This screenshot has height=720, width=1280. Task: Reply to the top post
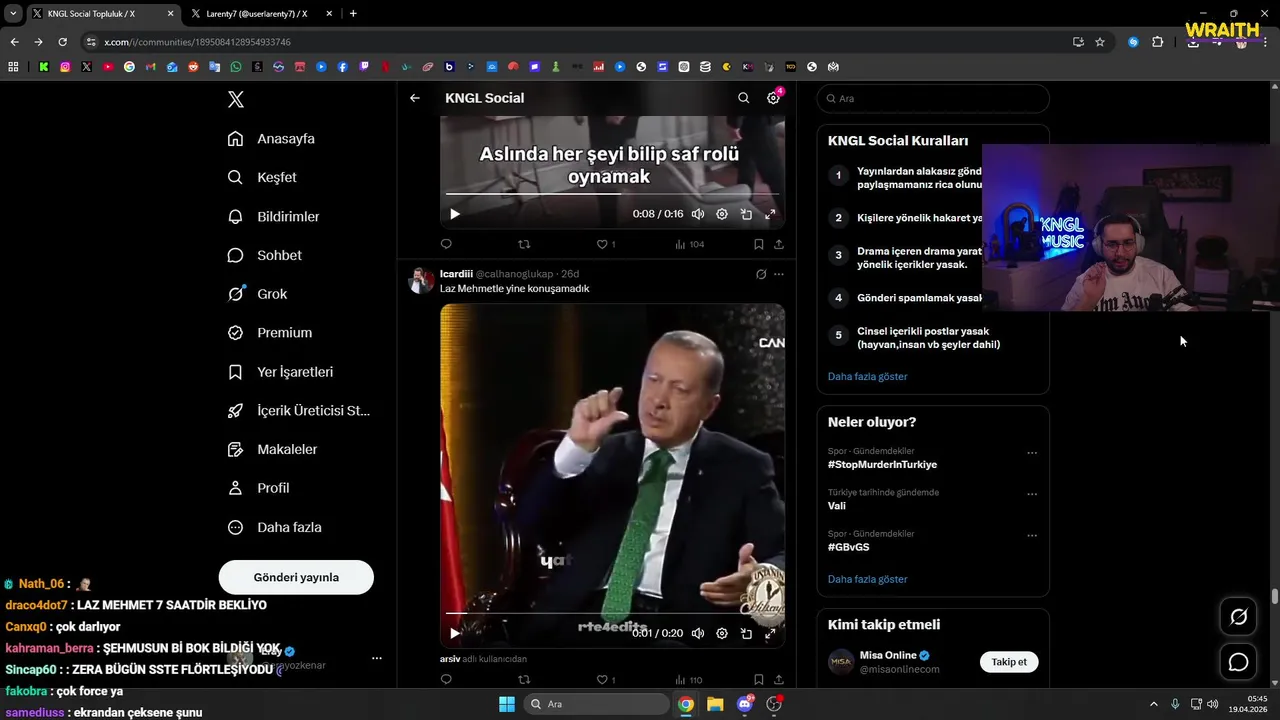(x=446, y=244)
